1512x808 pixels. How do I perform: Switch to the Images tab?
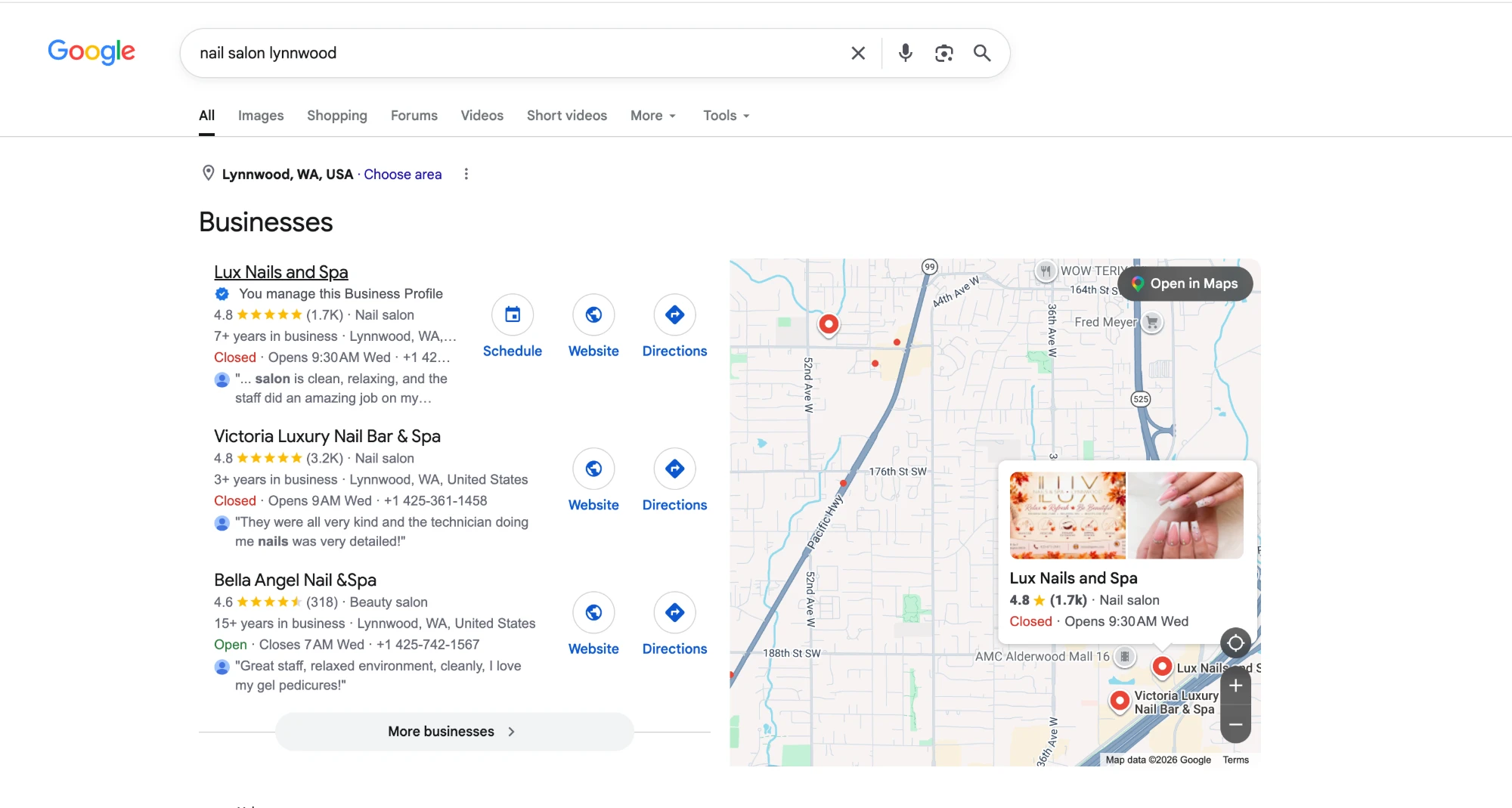pos(261,116)
